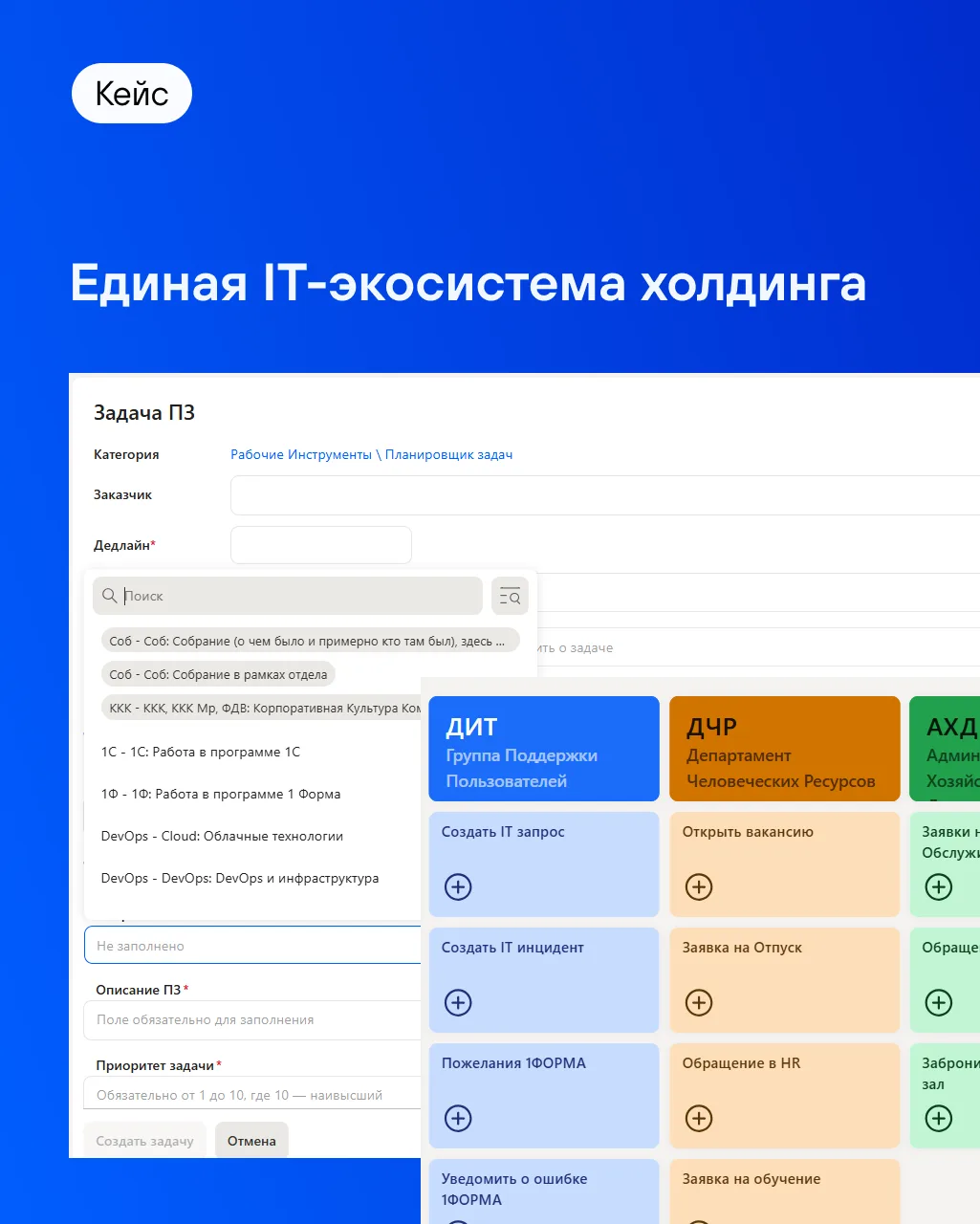Select option 1С: Работа в программе 1С
The image size is (980, 1224).
(x=201, y=752)
